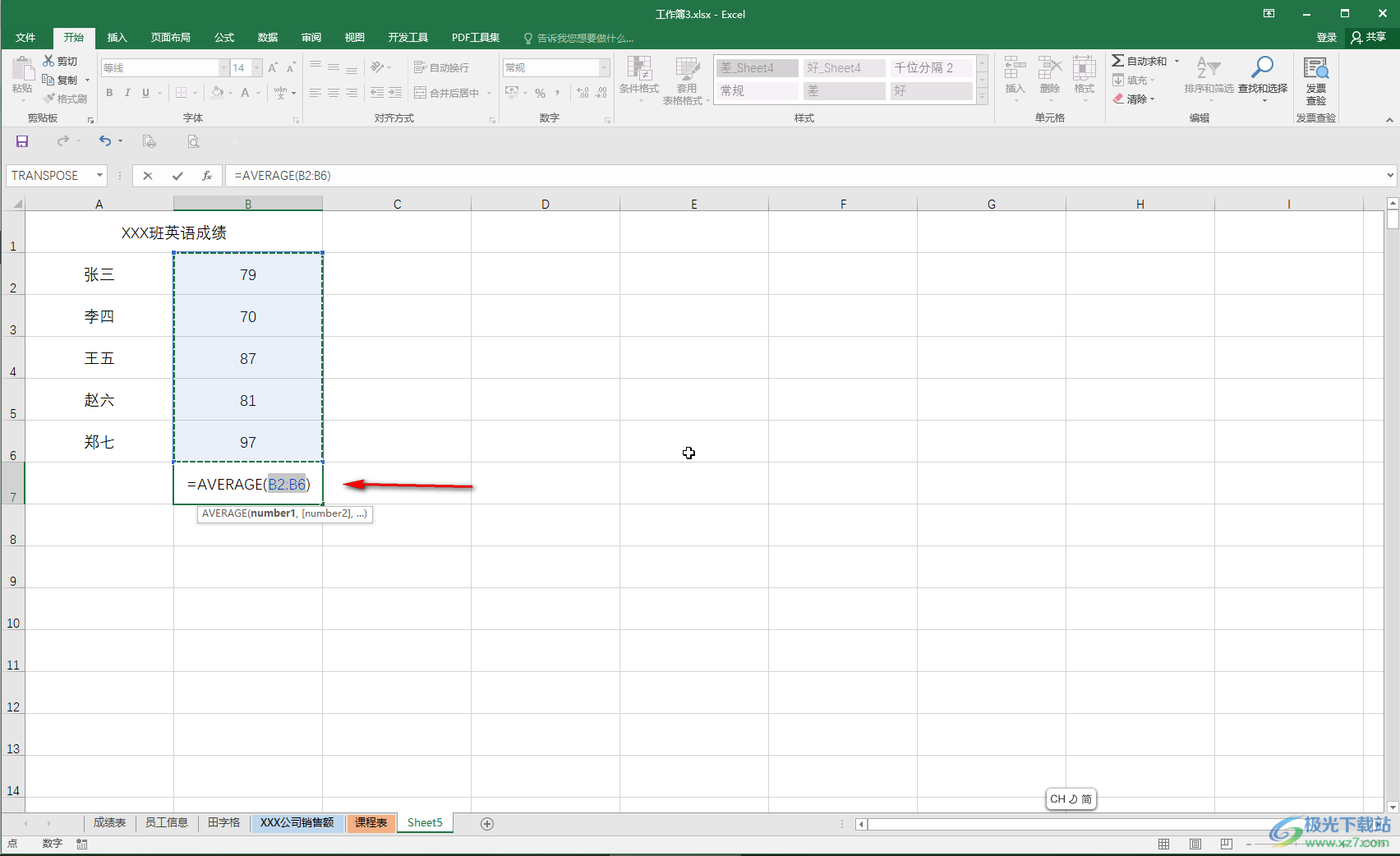Open Find and Select (查找和选择)
This screenshot has height=856, width=1400.
(x=1263, y=78)
